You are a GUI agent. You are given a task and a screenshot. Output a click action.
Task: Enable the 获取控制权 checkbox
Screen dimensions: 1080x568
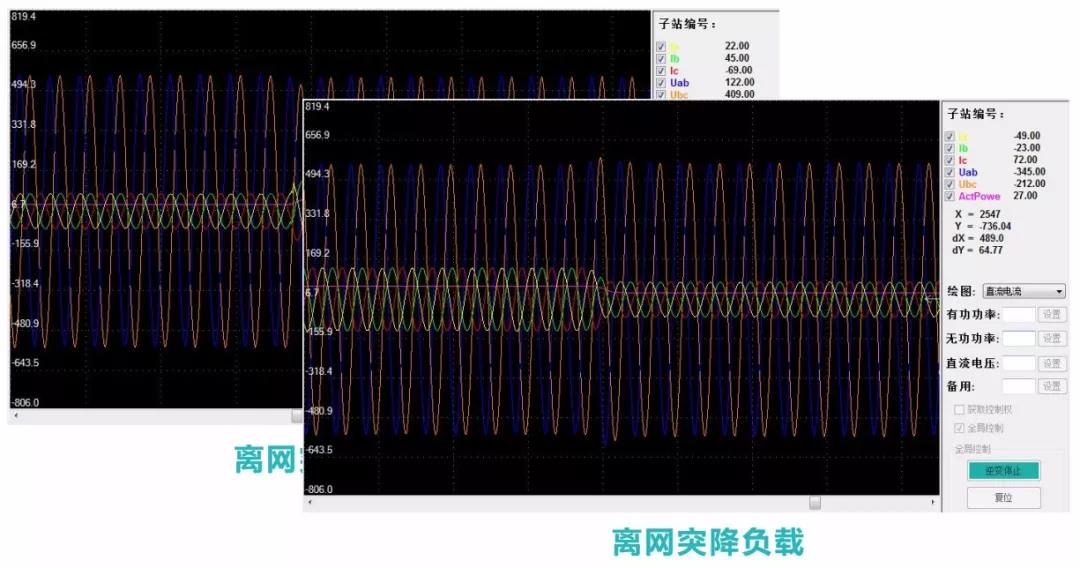coord(959,410)
